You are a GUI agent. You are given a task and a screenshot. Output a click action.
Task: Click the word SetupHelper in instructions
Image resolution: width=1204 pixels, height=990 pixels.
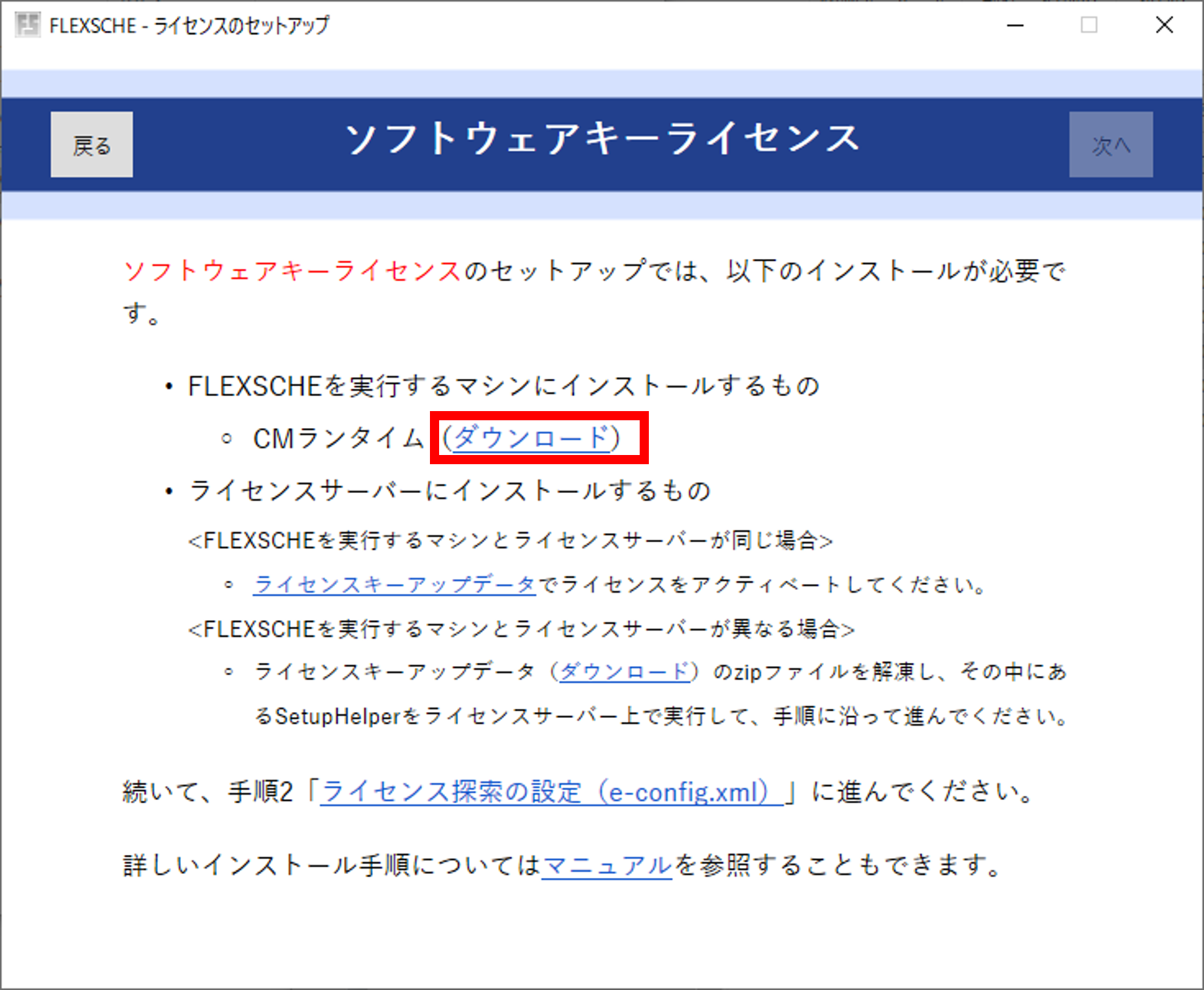338,716
